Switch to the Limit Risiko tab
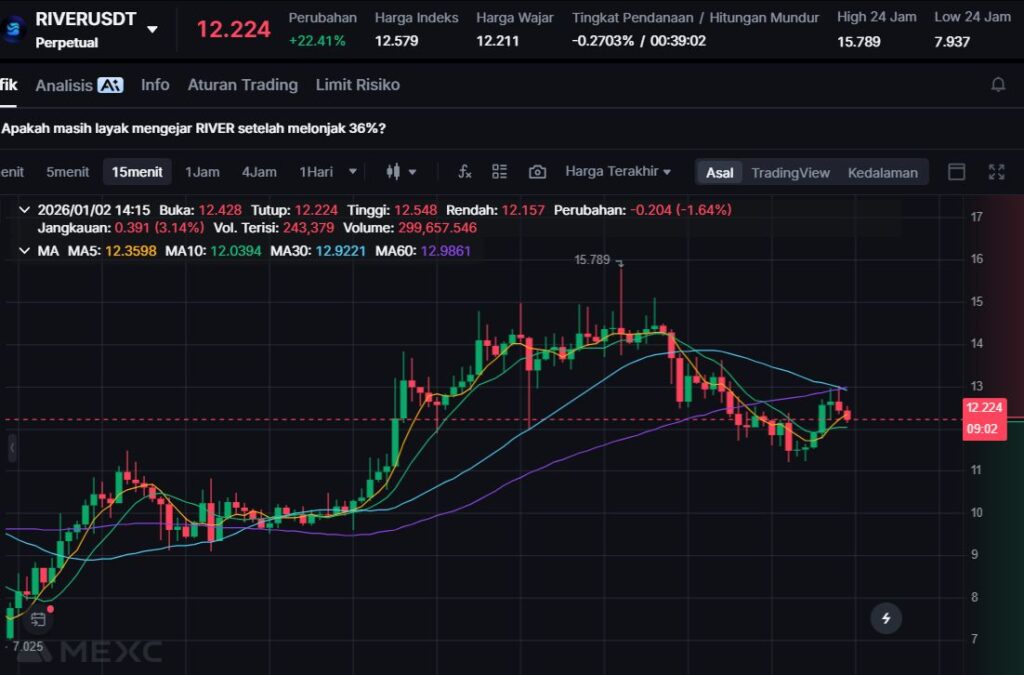 [x=357, y=85]
